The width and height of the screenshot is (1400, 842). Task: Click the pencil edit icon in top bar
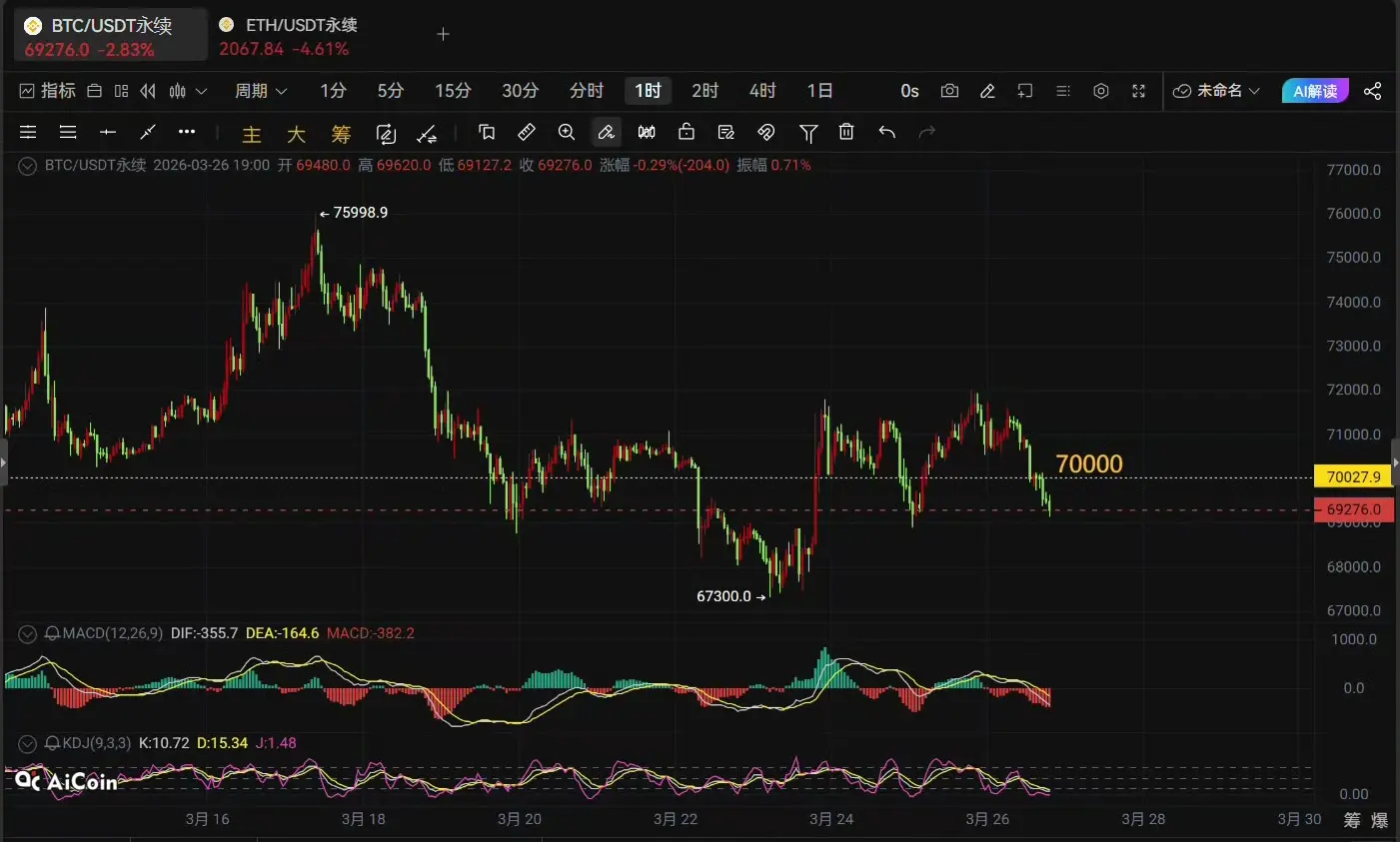tap(987, 91)
